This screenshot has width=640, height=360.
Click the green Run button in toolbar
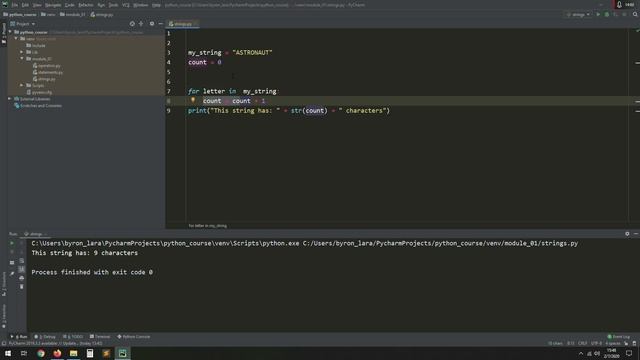[x=598, y=15]
